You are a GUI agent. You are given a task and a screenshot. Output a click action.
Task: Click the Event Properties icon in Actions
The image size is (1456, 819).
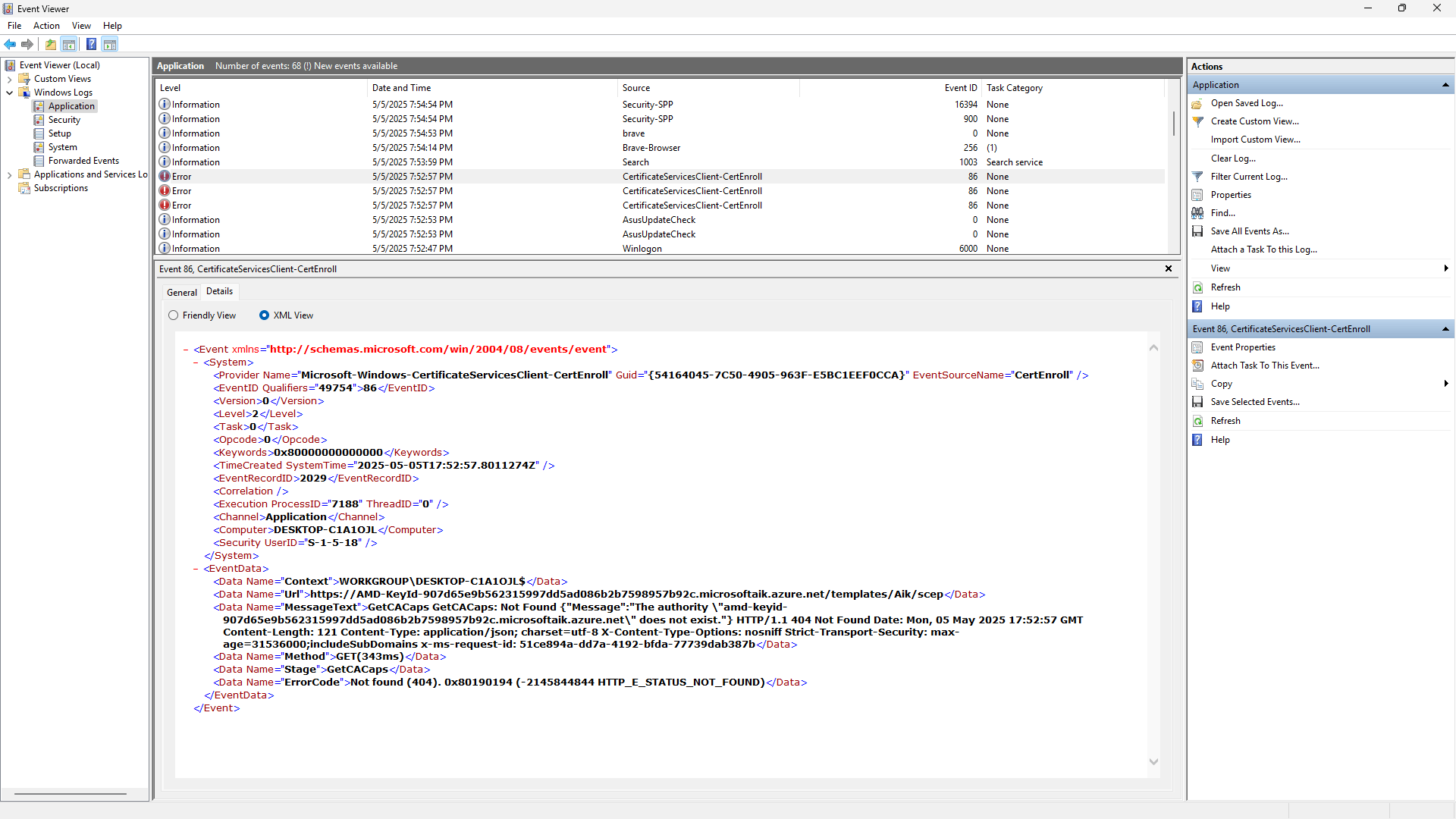[x=1197, y=347]
